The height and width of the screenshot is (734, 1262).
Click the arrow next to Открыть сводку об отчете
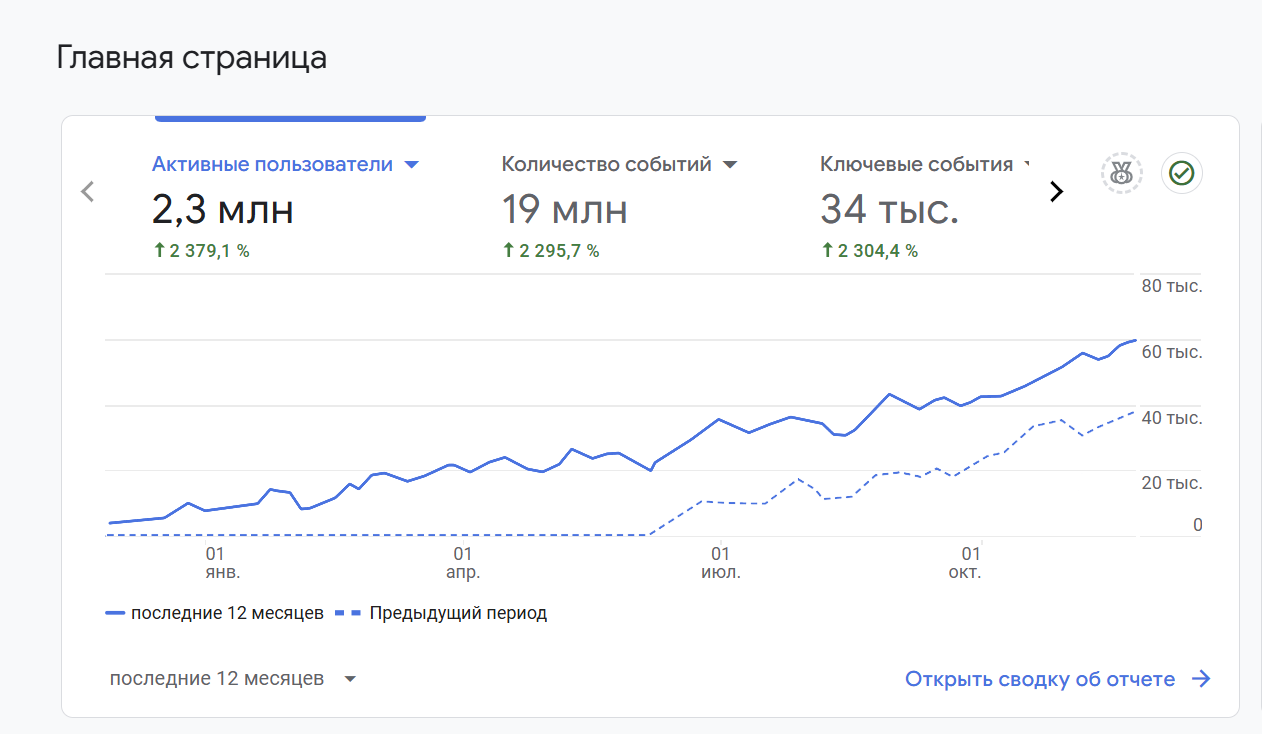(x=1201, y=679)
